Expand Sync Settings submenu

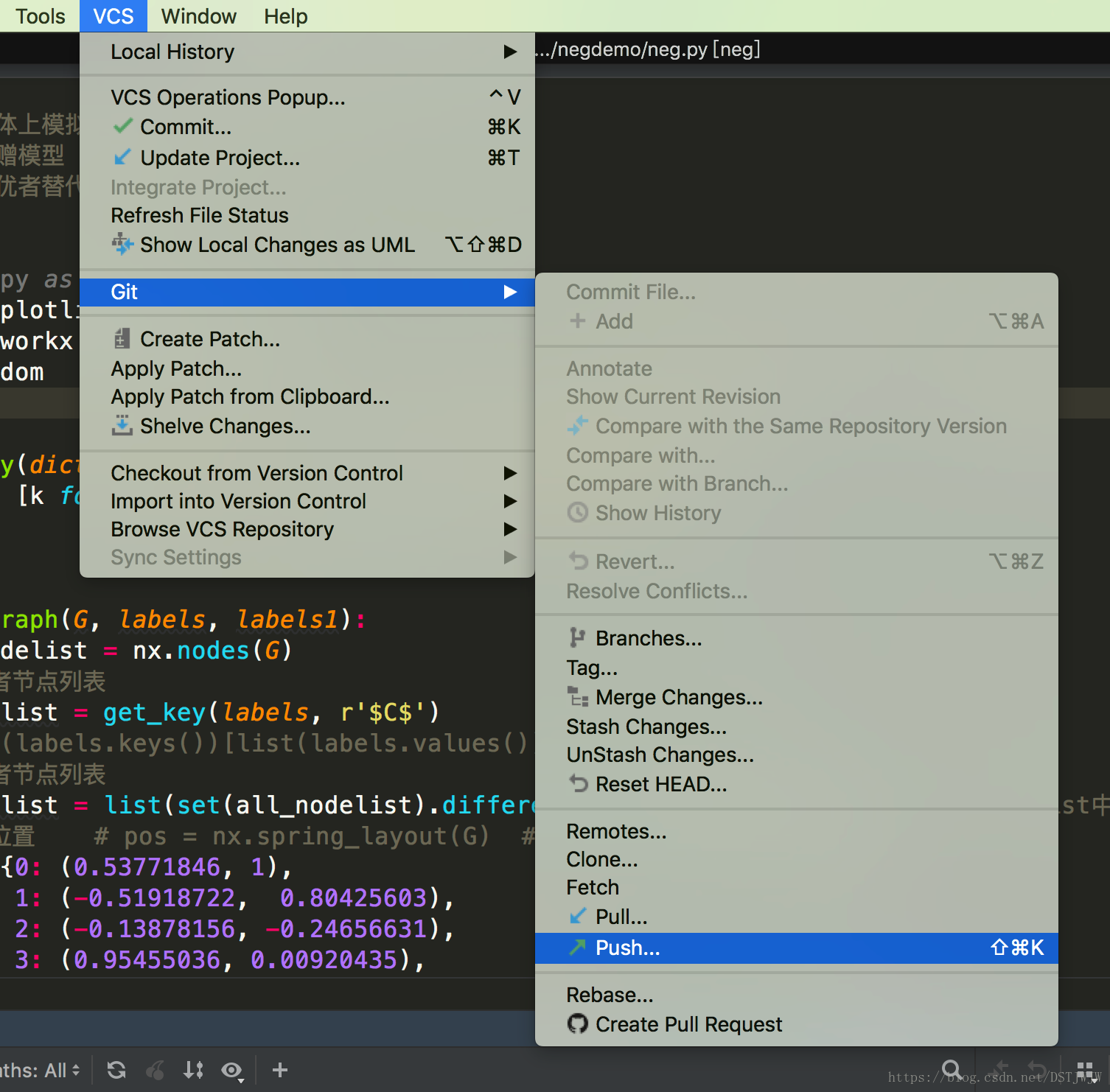click(x=307, y=557)
